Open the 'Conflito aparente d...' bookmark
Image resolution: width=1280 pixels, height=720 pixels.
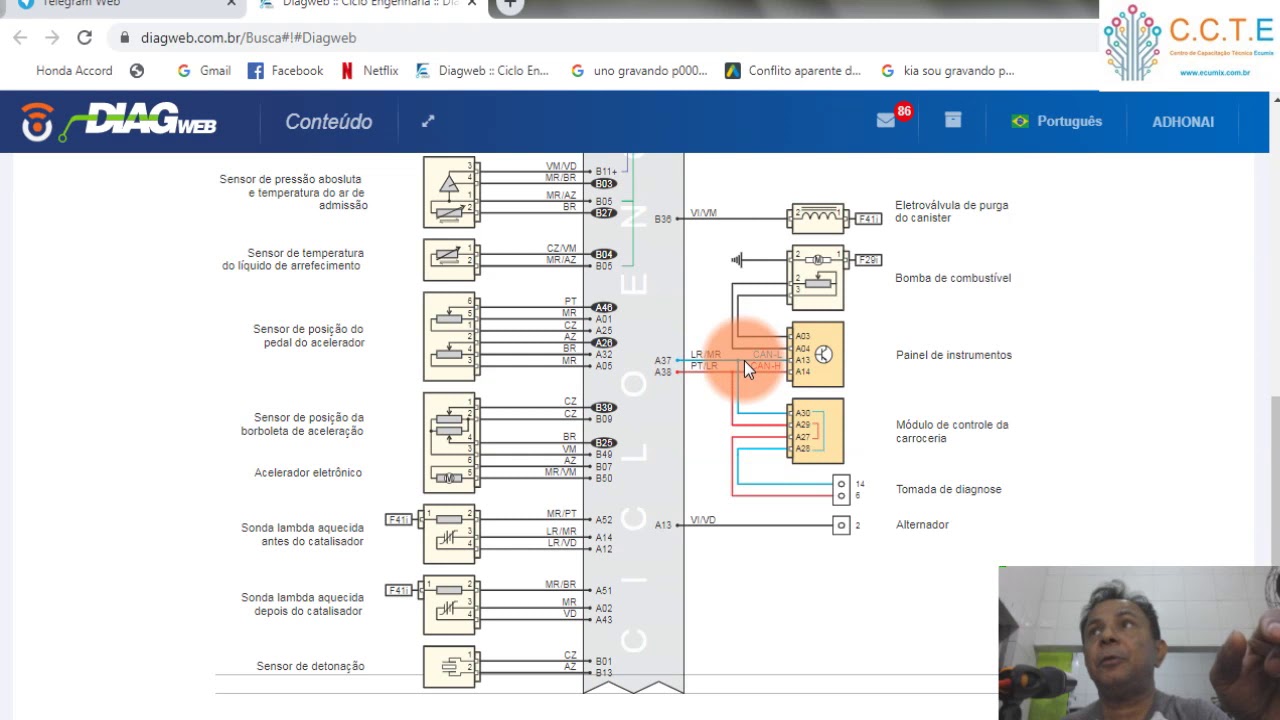793,71
